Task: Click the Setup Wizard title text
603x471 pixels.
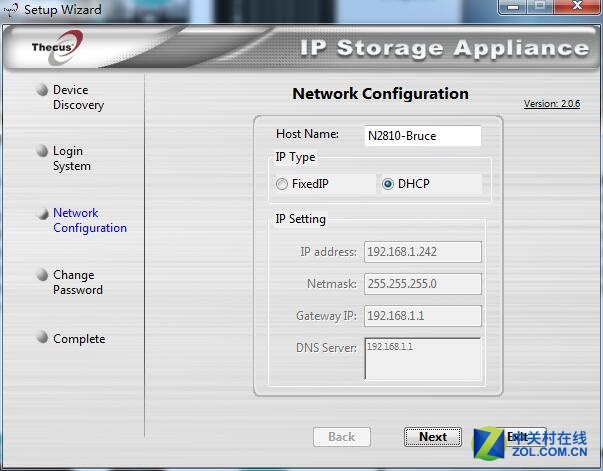Action: (63, 9)
